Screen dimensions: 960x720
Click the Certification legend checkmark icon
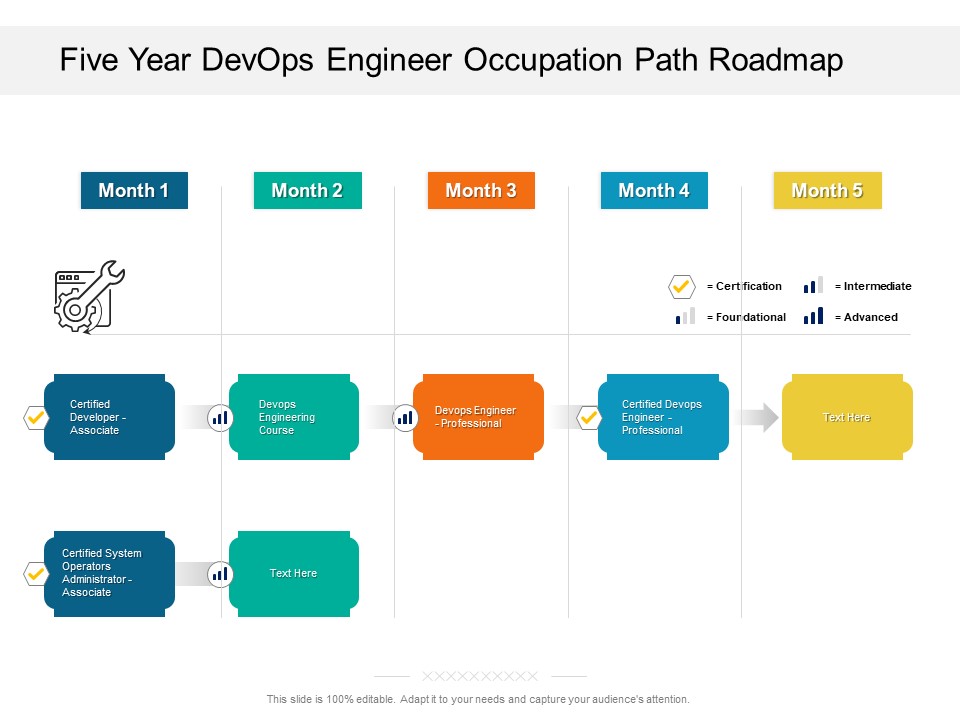[x=681, y=287]
